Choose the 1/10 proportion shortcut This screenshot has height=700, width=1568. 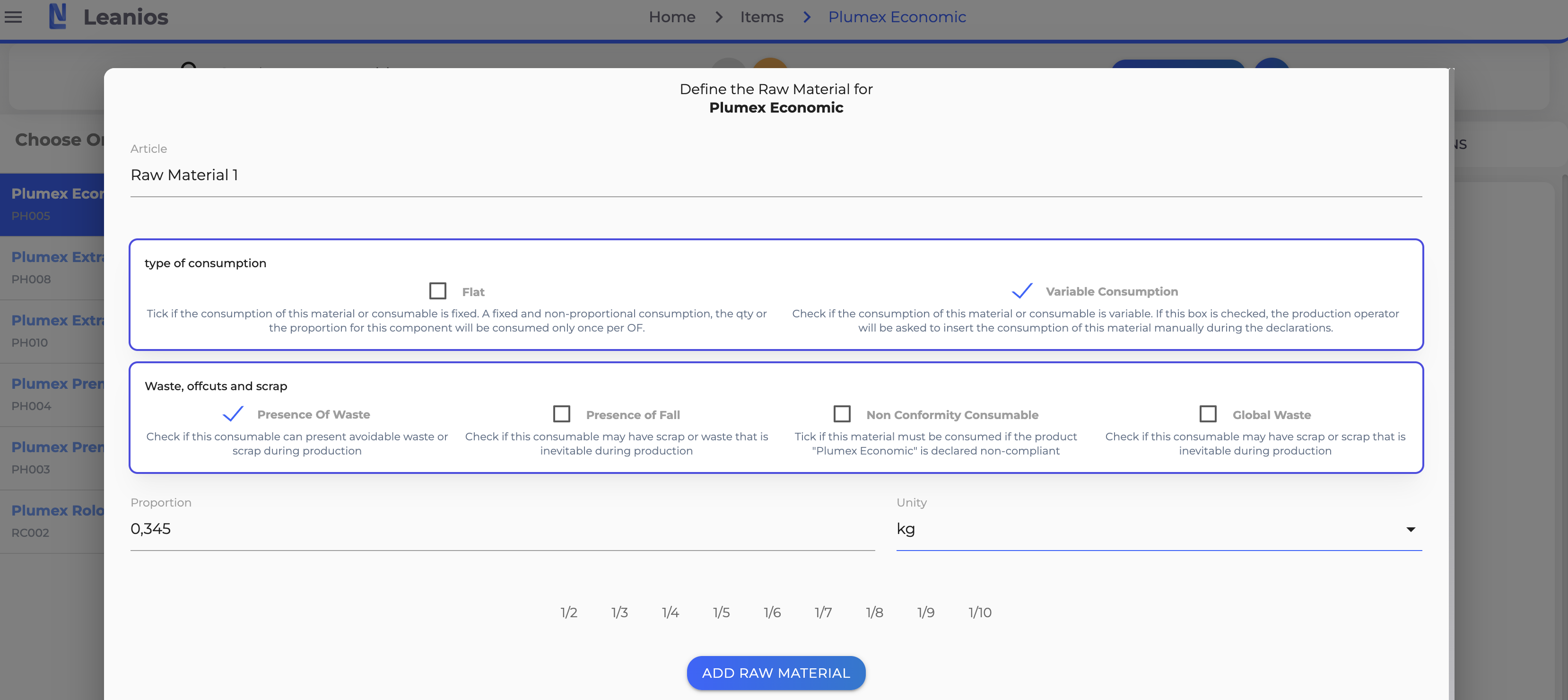click(x=979, y=612)
